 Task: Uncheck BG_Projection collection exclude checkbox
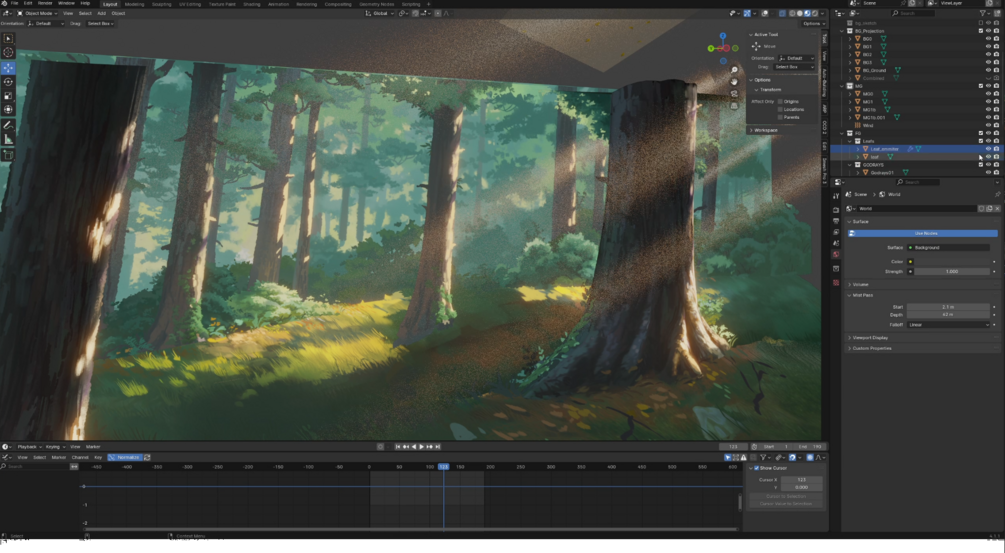(981, 31)
